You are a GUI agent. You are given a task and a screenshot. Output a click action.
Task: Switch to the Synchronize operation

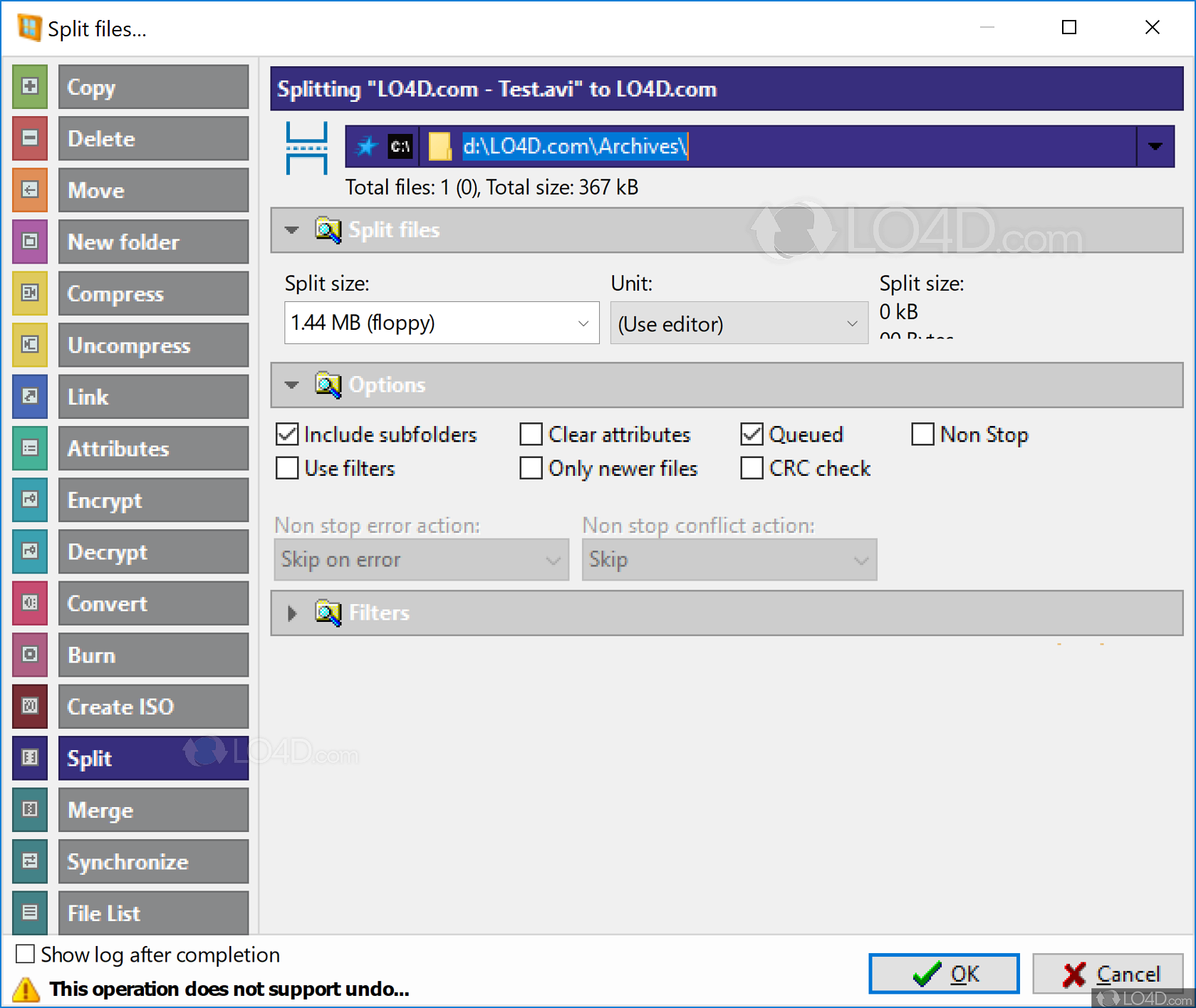153,861
